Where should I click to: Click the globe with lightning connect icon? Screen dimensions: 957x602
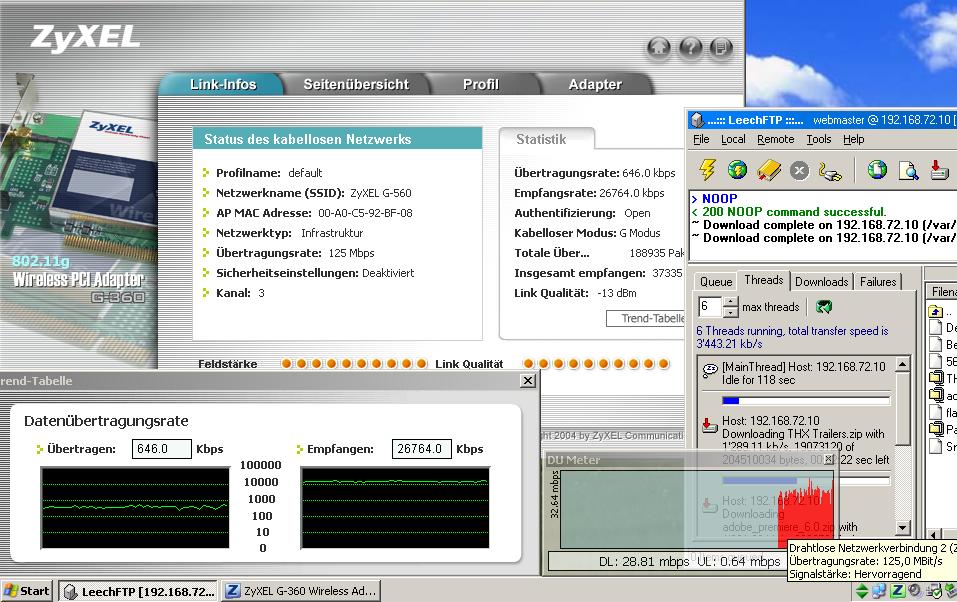[x=737, y=169]
